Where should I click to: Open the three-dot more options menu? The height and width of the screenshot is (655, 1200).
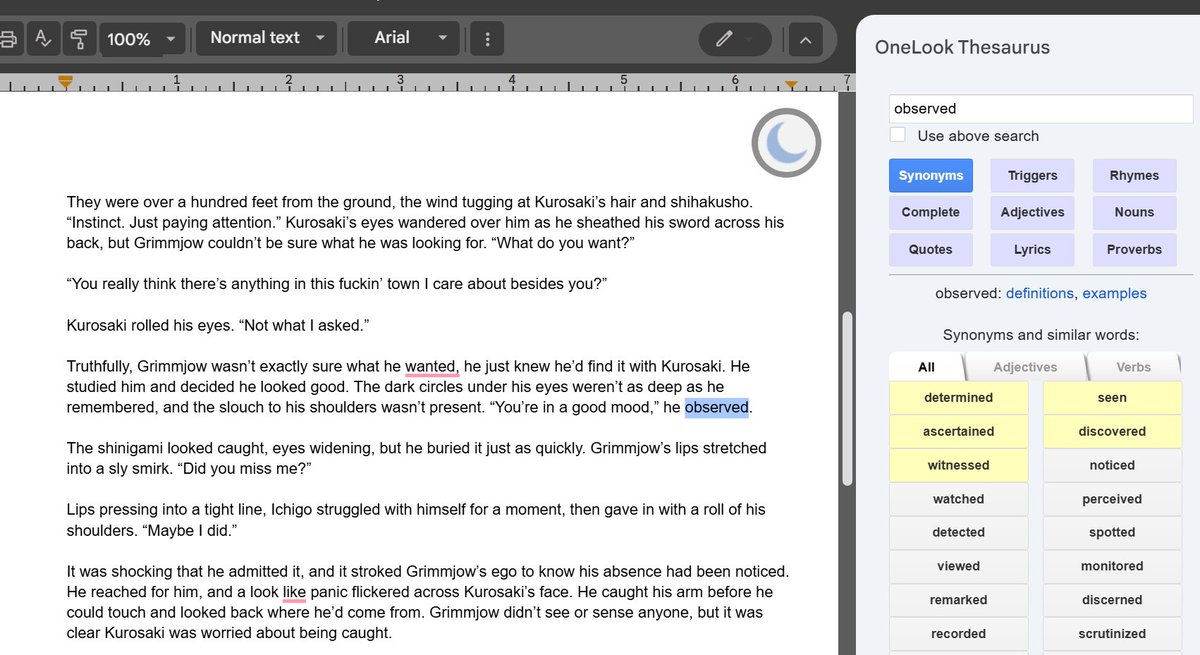(488, 39)
